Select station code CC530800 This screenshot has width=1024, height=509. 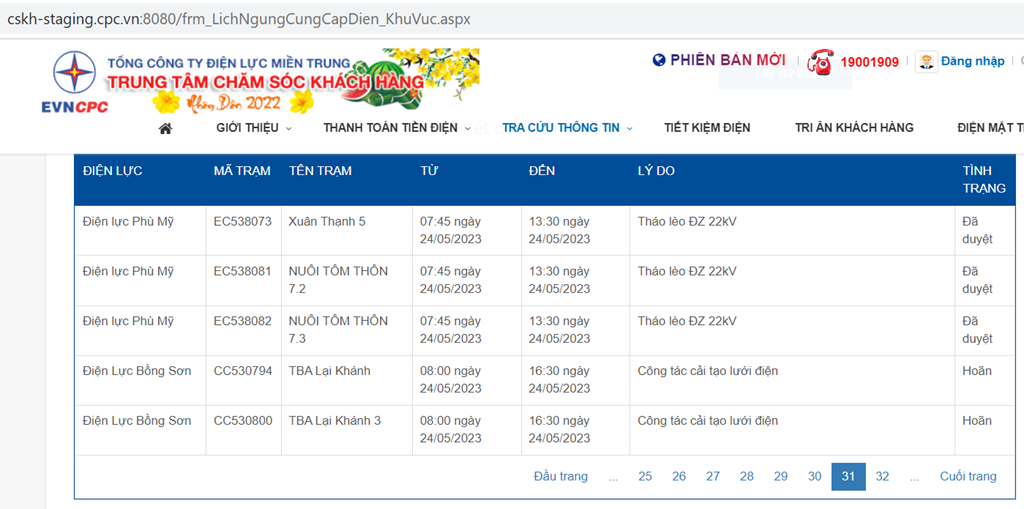(x=243, y=421)
